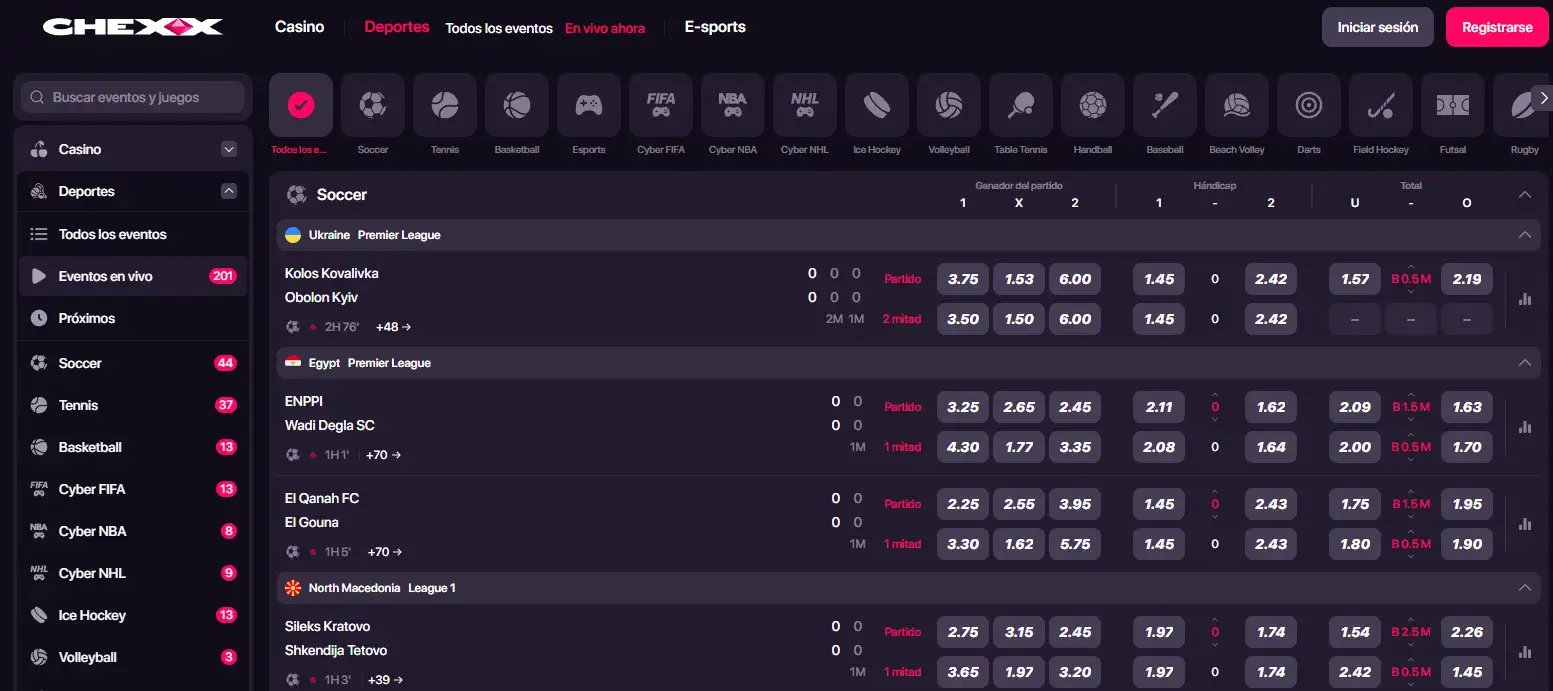Open the Casino top navigation tab
1553x691 pixels.
[x=300, y=27]
